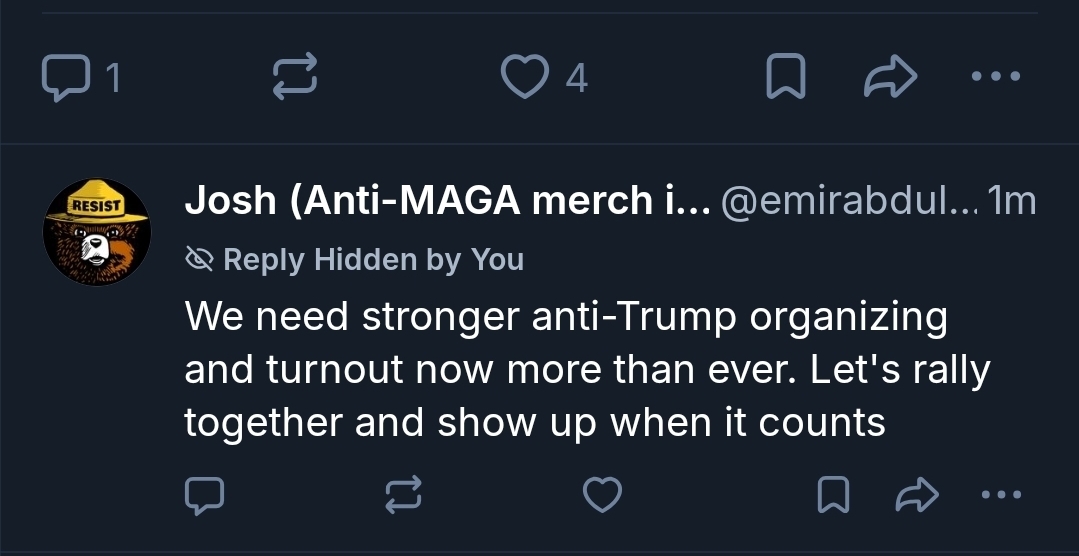This screenshot has width=1079, height=556.
Task: Like the top post with 4 likes
Action: click(x=526, y=78)
